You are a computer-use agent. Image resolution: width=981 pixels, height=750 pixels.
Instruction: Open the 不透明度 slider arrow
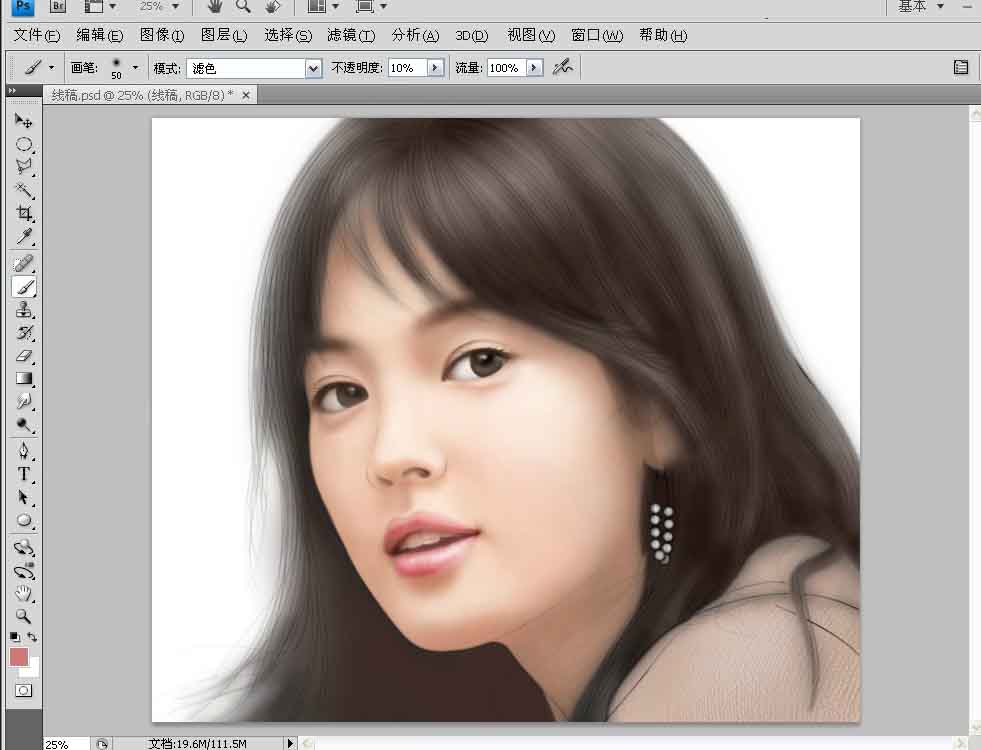tap(435, 68)
